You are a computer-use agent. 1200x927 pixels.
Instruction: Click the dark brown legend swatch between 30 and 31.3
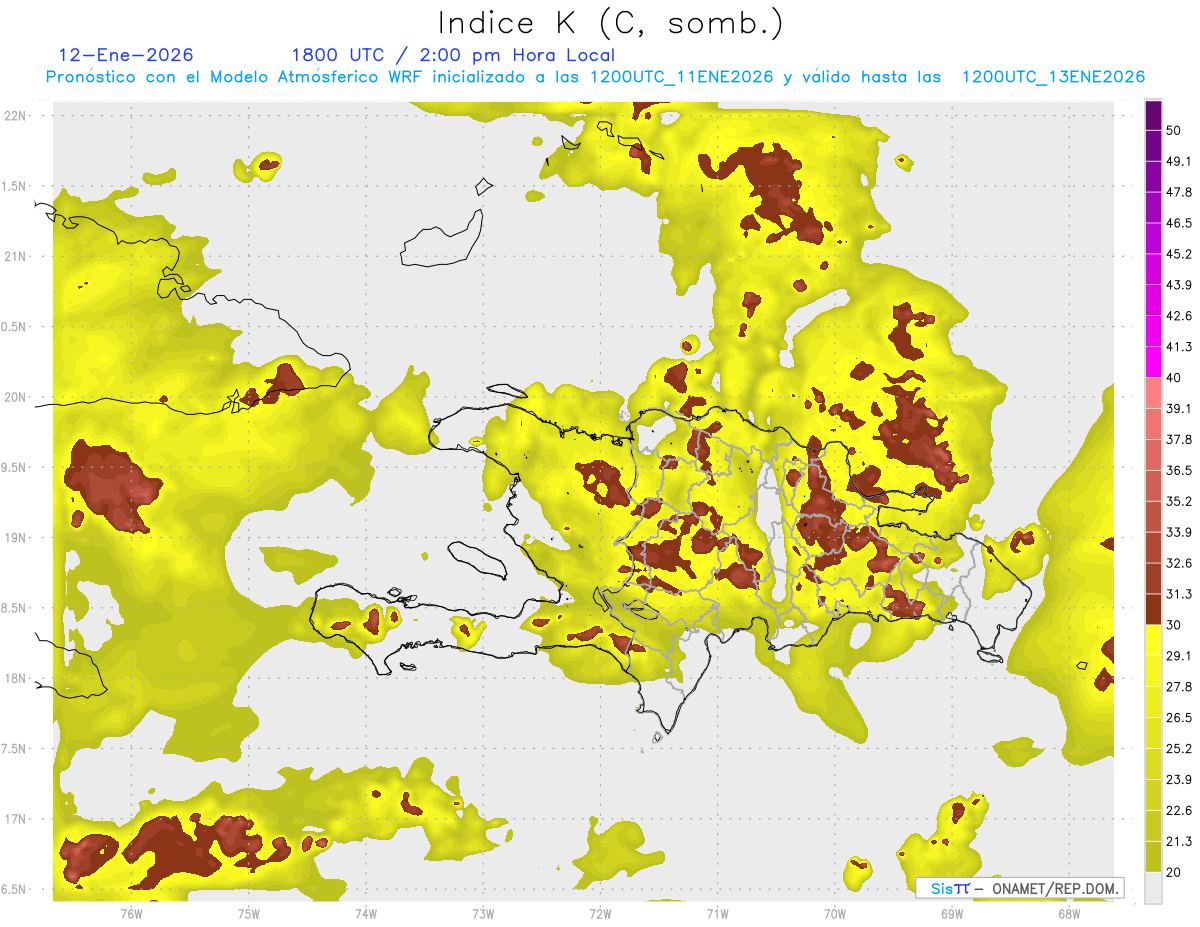point(1153,610)
